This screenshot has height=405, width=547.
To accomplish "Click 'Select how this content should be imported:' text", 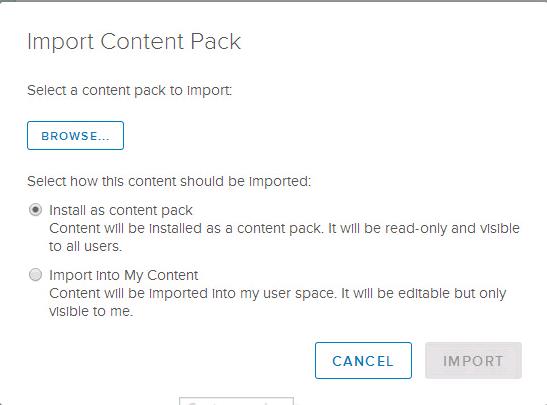I will (x=169, y=181).
